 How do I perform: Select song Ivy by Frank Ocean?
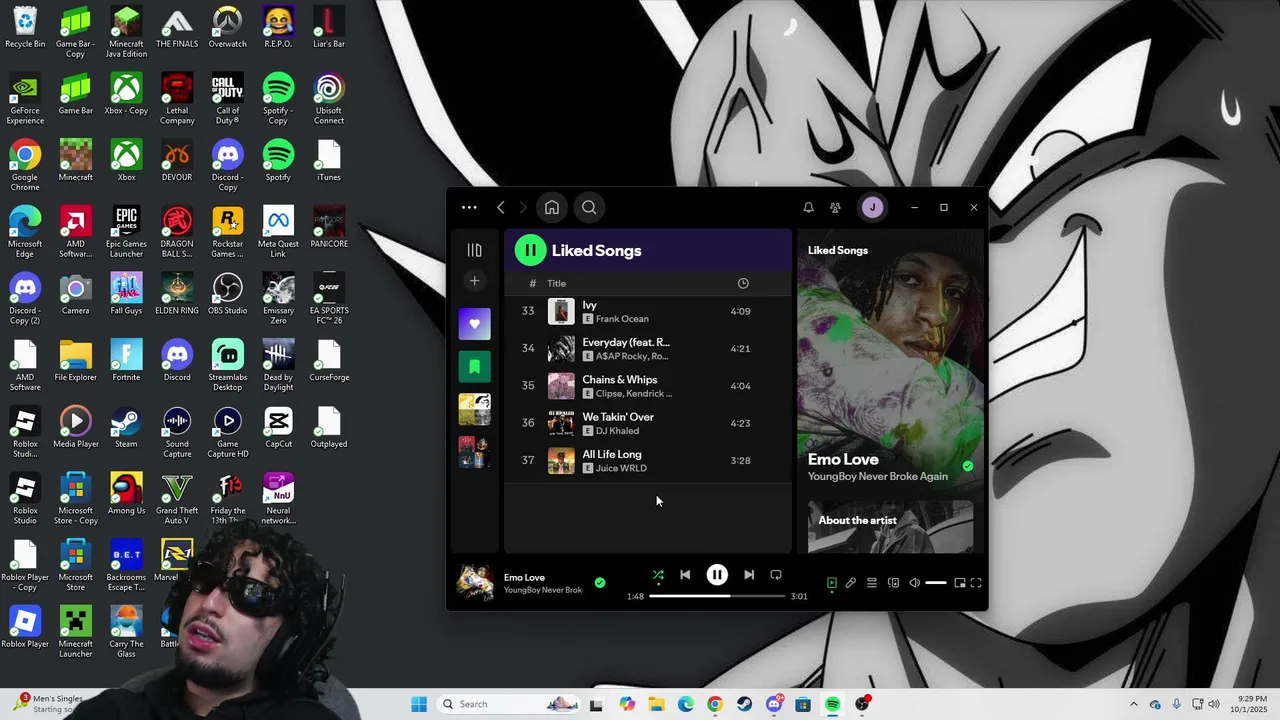pyautogui.click(x=647, y=311)
